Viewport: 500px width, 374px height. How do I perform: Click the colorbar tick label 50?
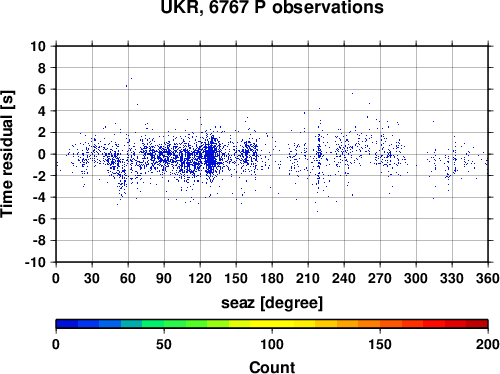click(164, 344)
